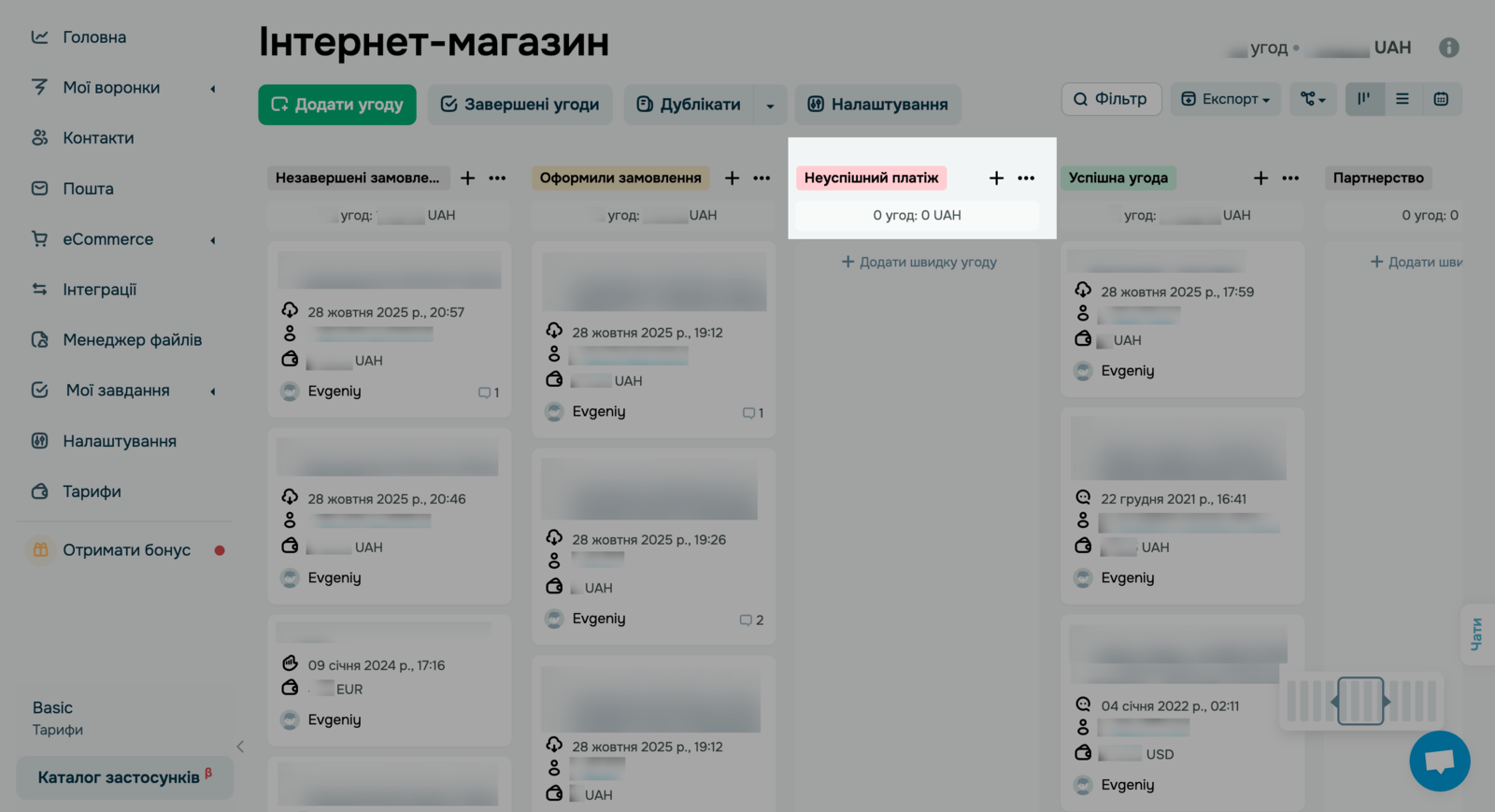Open comments on the 20:57 deal card
Viewport: 1495px width, 812px height.
(489, 392)
